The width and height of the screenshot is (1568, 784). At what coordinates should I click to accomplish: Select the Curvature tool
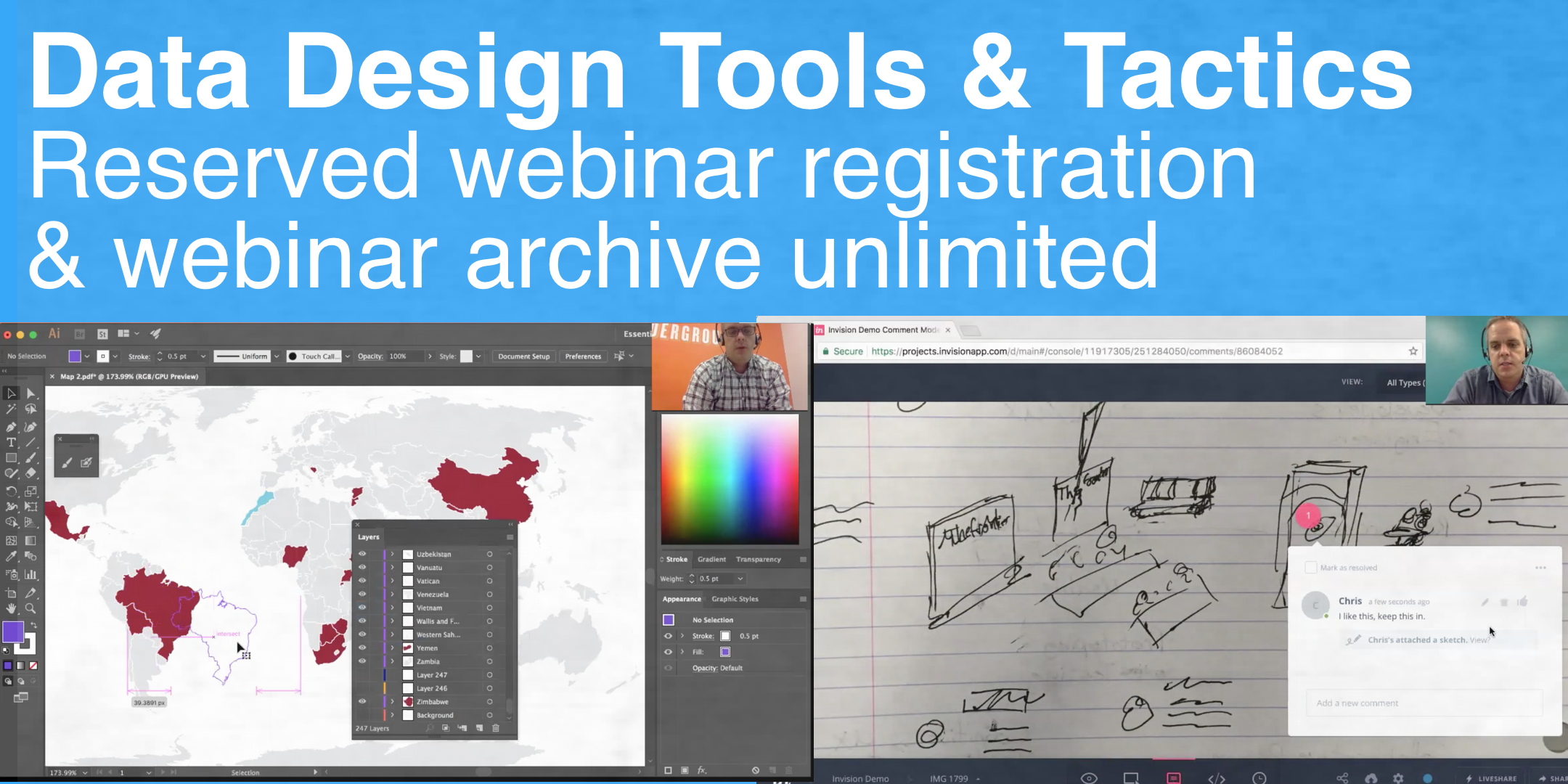pos(30,426)
